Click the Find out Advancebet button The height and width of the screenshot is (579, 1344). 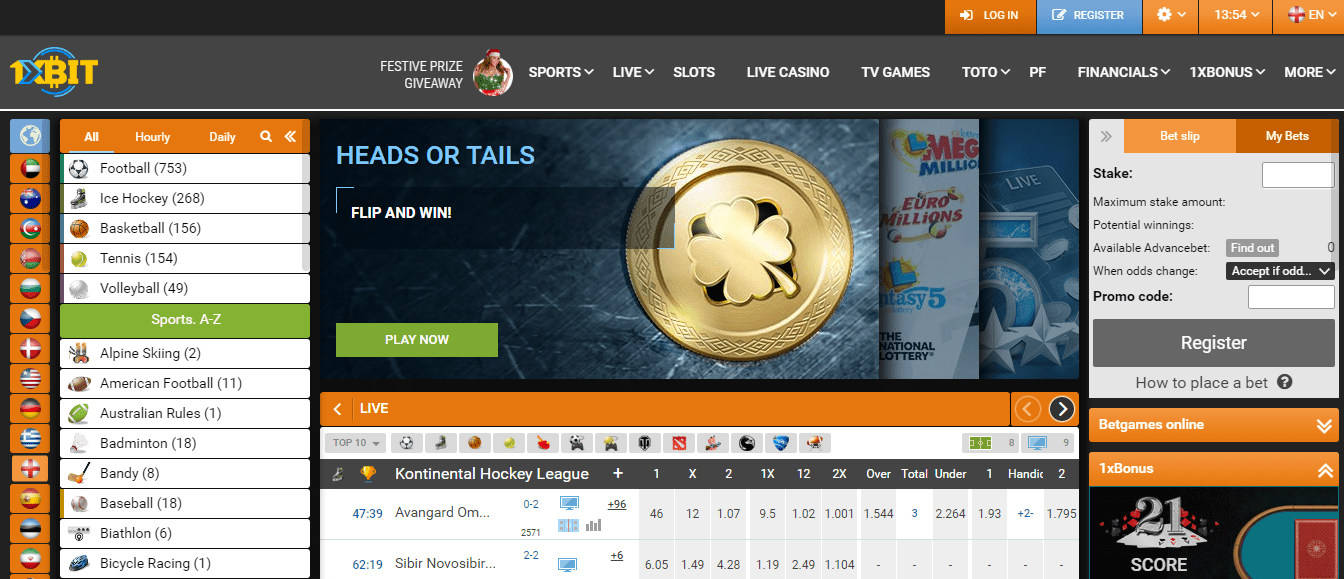coord(1253,248)
